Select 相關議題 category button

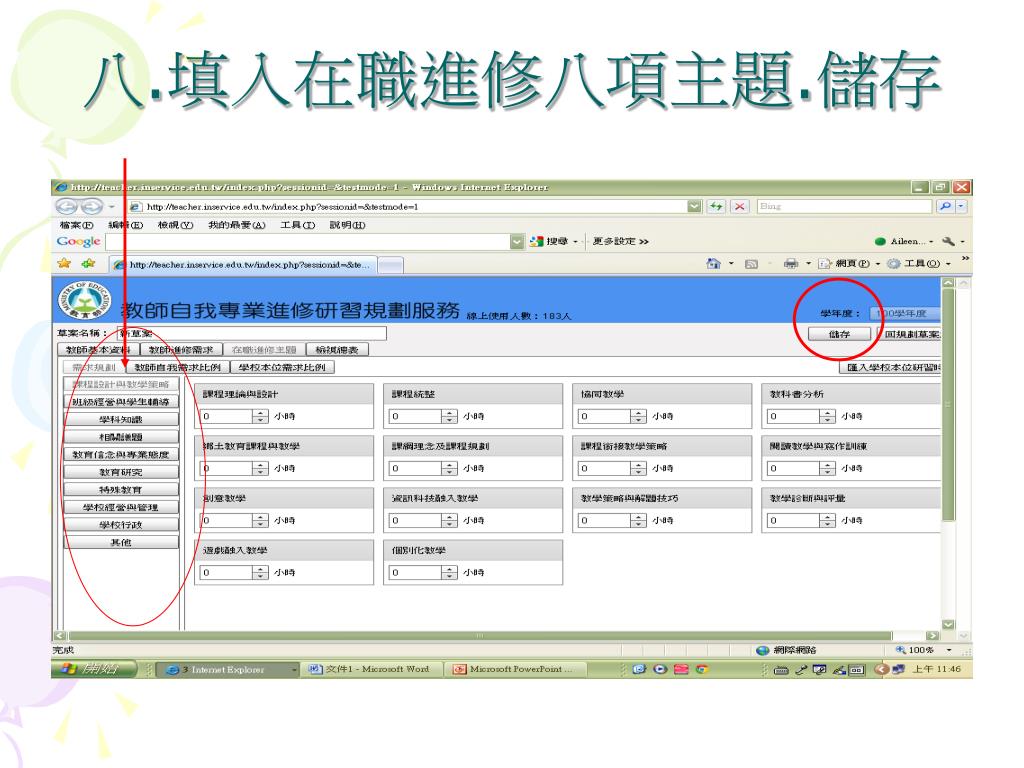tap(121, 438)
